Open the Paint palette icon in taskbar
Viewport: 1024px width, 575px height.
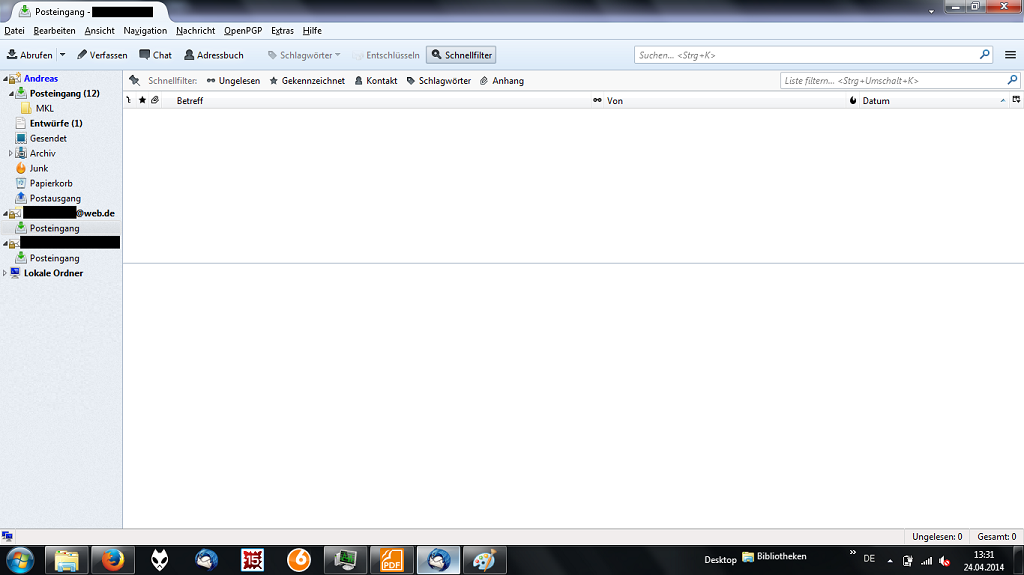coord(484,561)
